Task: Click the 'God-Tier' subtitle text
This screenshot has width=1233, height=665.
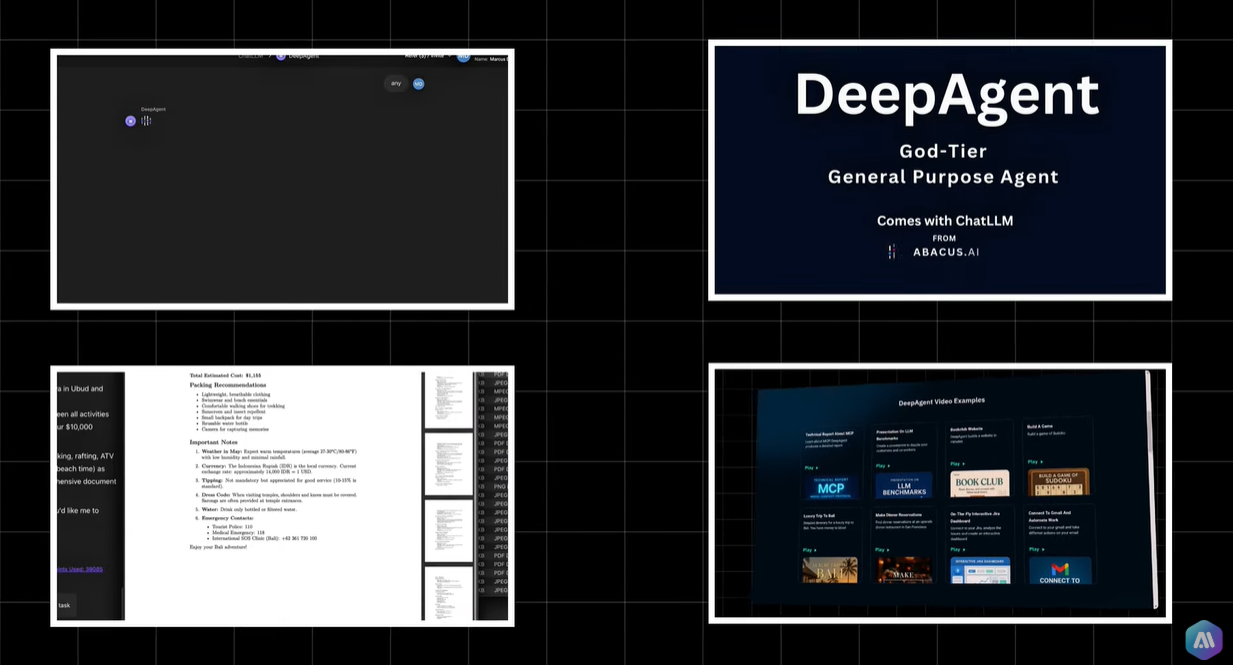Action: [943, 151]
